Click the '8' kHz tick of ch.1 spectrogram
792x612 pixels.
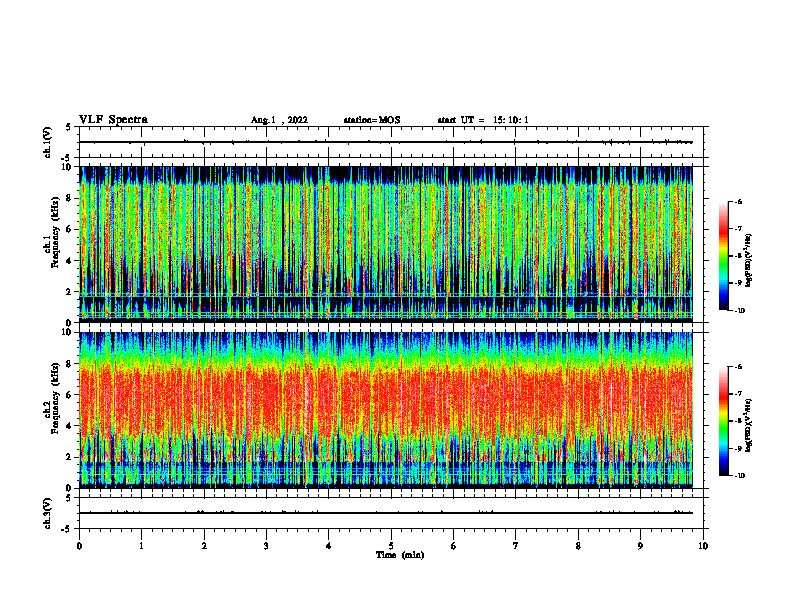click(x=70, y=198)
